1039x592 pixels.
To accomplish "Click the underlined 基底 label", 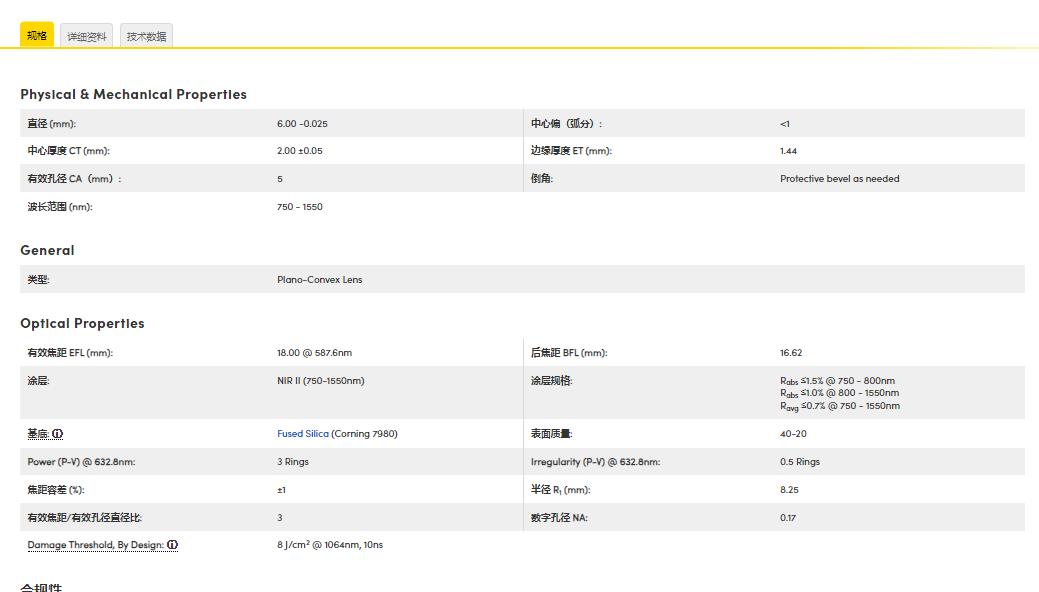I will tap(38, 434).
